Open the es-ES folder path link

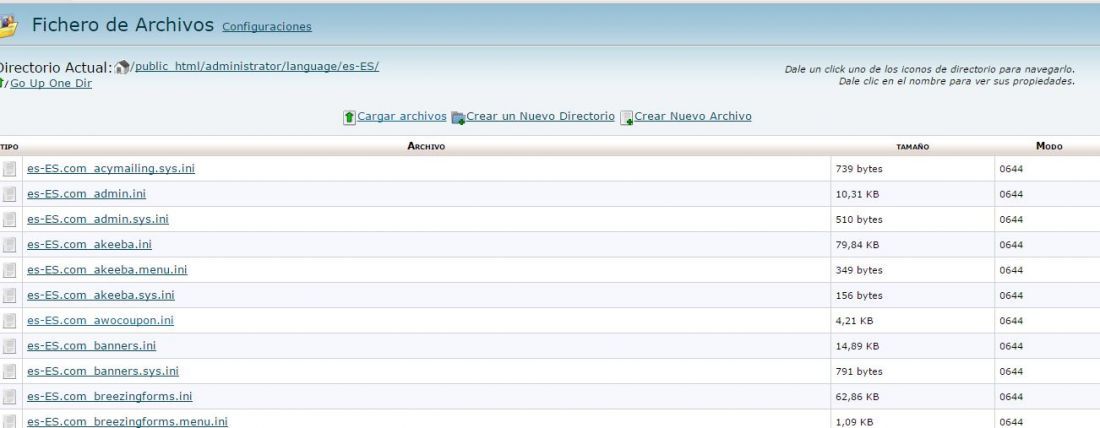pyautogui.click(x=358, y=67)
